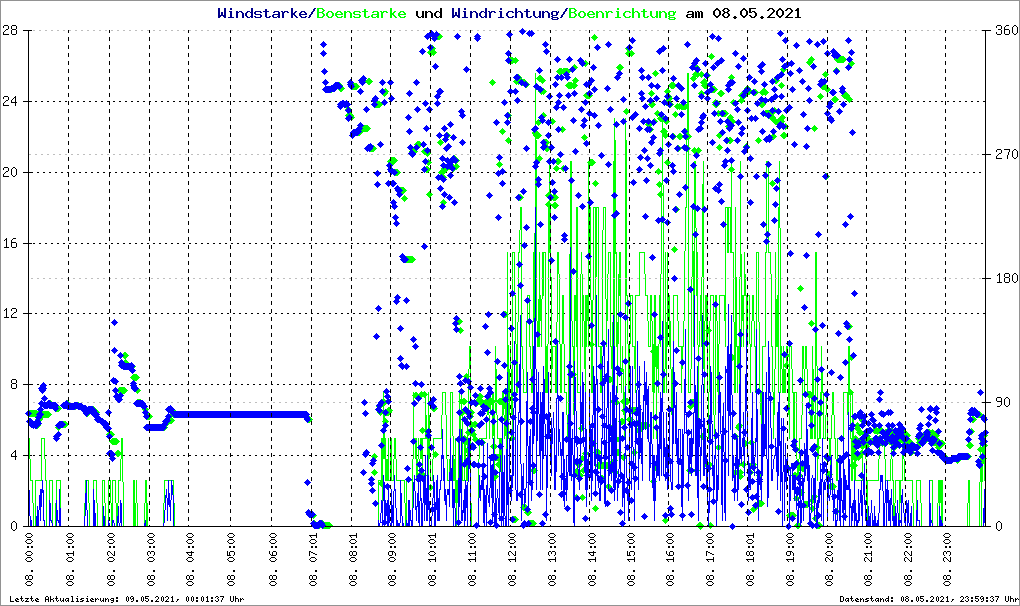Click the green "Boenstarke" title word

pos(354,13)
